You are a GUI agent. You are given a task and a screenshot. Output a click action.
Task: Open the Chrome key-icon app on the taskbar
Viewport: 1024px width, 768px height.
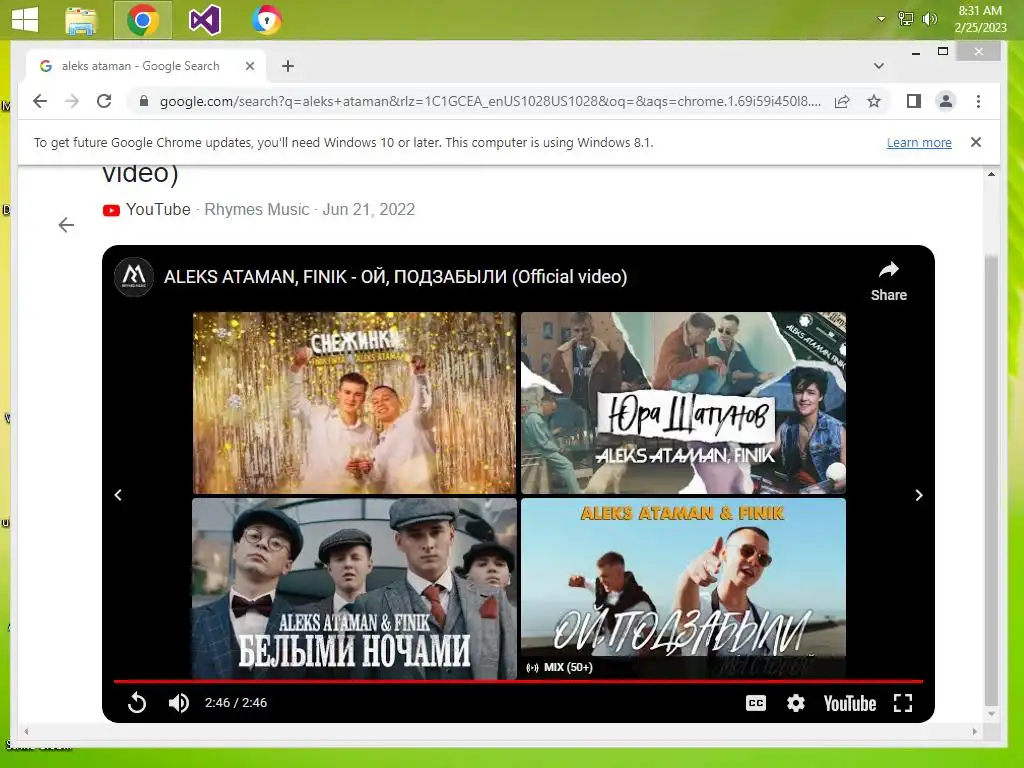(266, 20)
